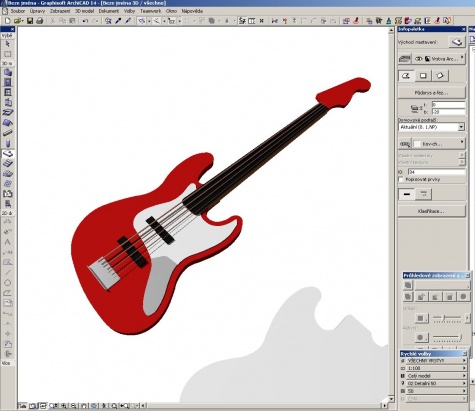The width and height of the screenshot is (475, 411).
Task: Click the Find and Select toolbar icon
Action: pos(108,21)
